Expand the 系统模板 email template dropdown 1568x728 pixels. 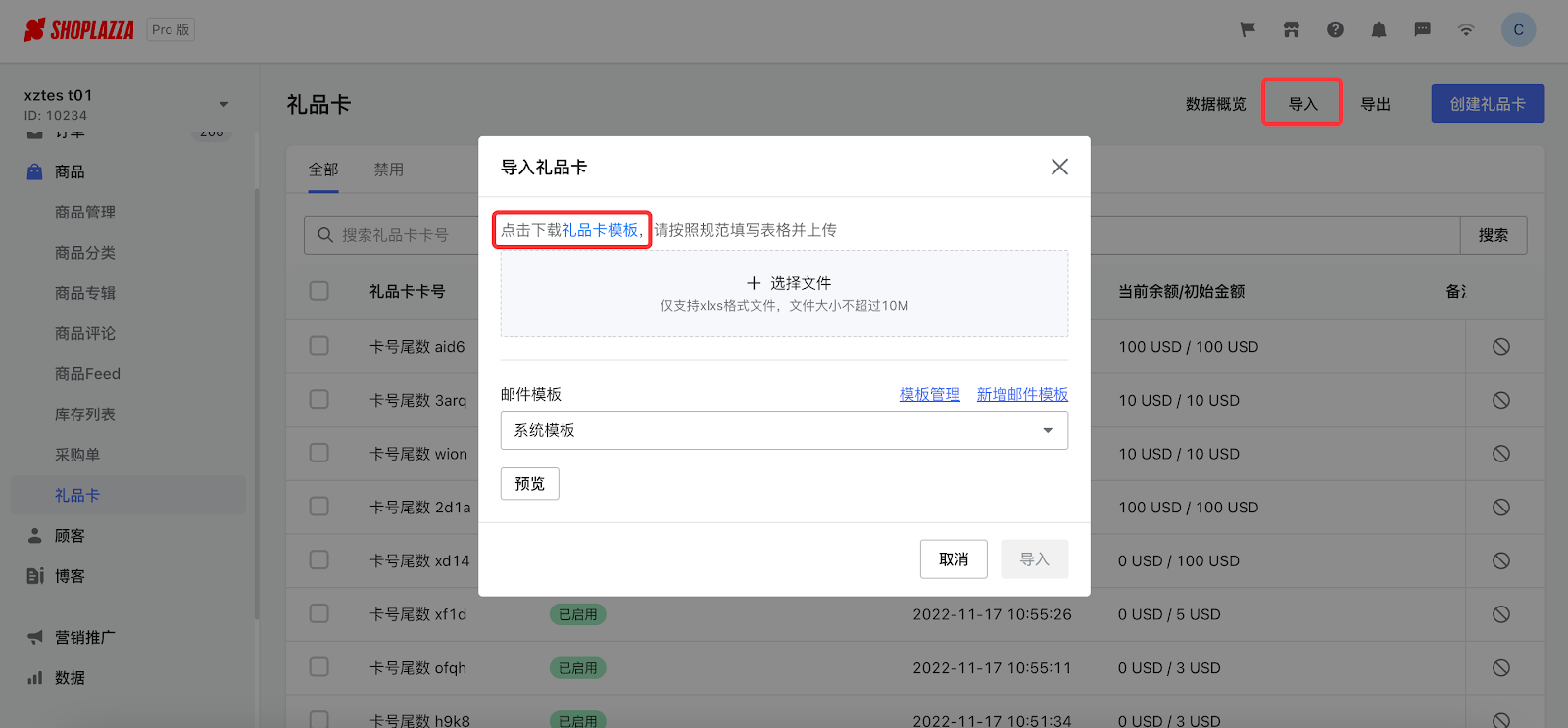pos(784,430)
